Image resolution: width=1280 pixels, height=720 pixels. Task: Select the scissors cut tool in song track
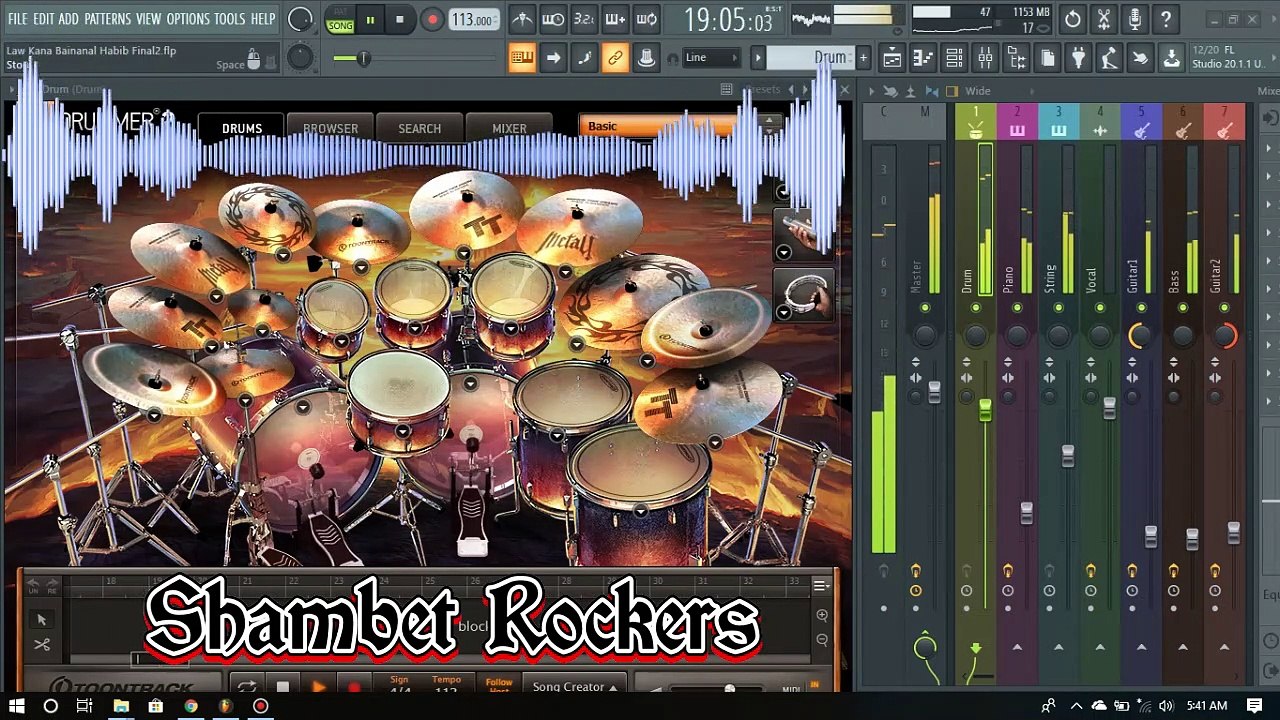click(42, 645)
